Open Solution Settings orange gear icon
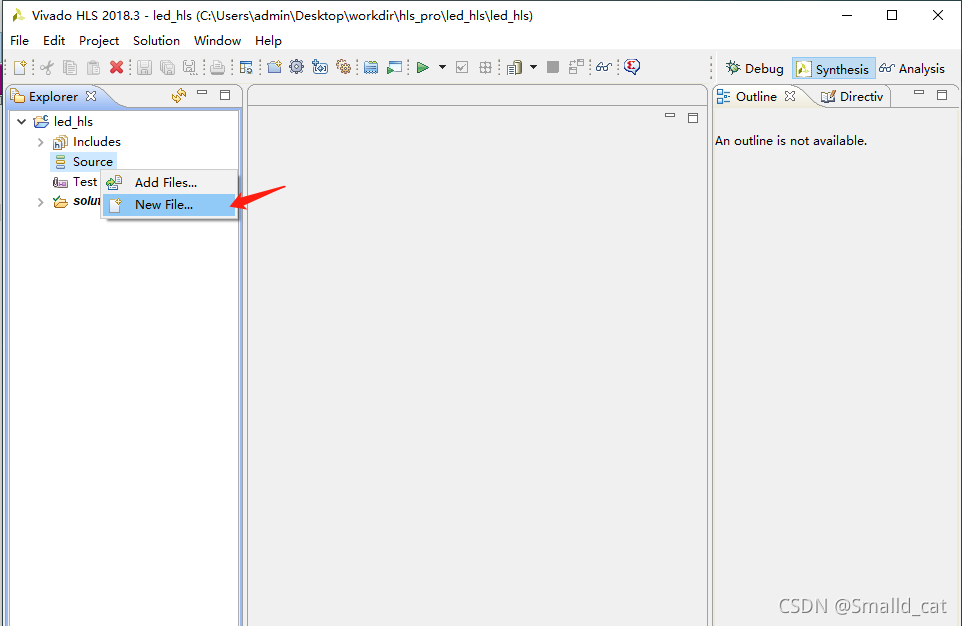962x626 pixels. pyautogui.click(x=344, y=66)
